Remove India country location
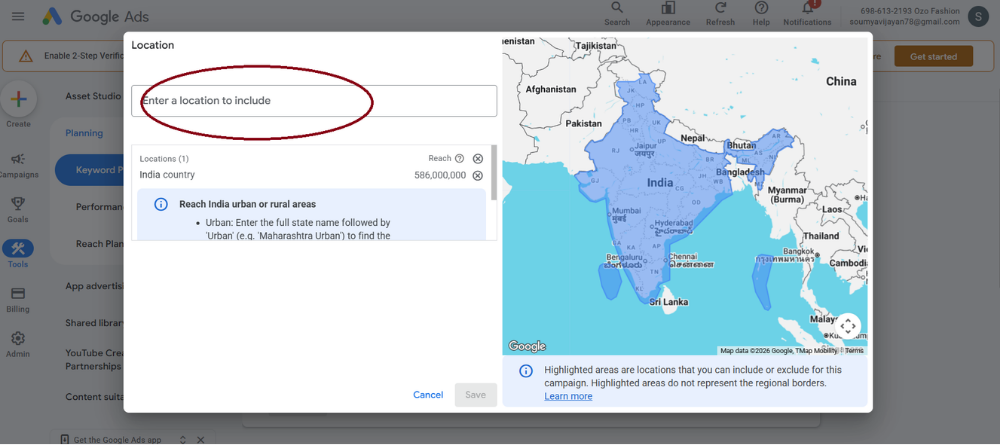 (x=478, y=176)
